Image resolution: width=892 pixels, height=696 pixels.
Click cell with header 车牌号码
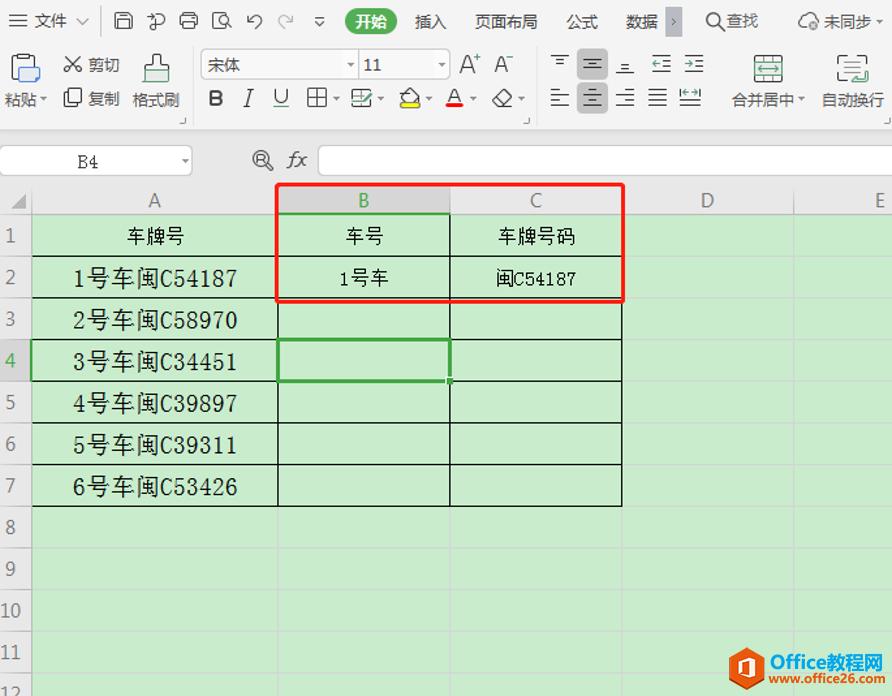536,236
